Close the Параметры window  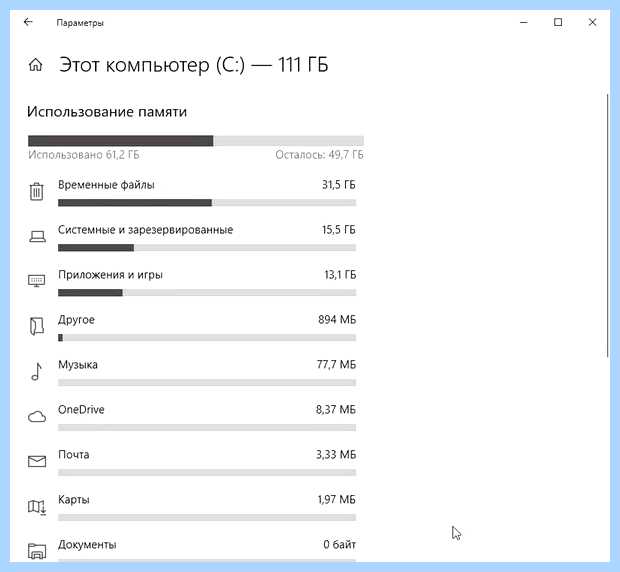[592, 23]
